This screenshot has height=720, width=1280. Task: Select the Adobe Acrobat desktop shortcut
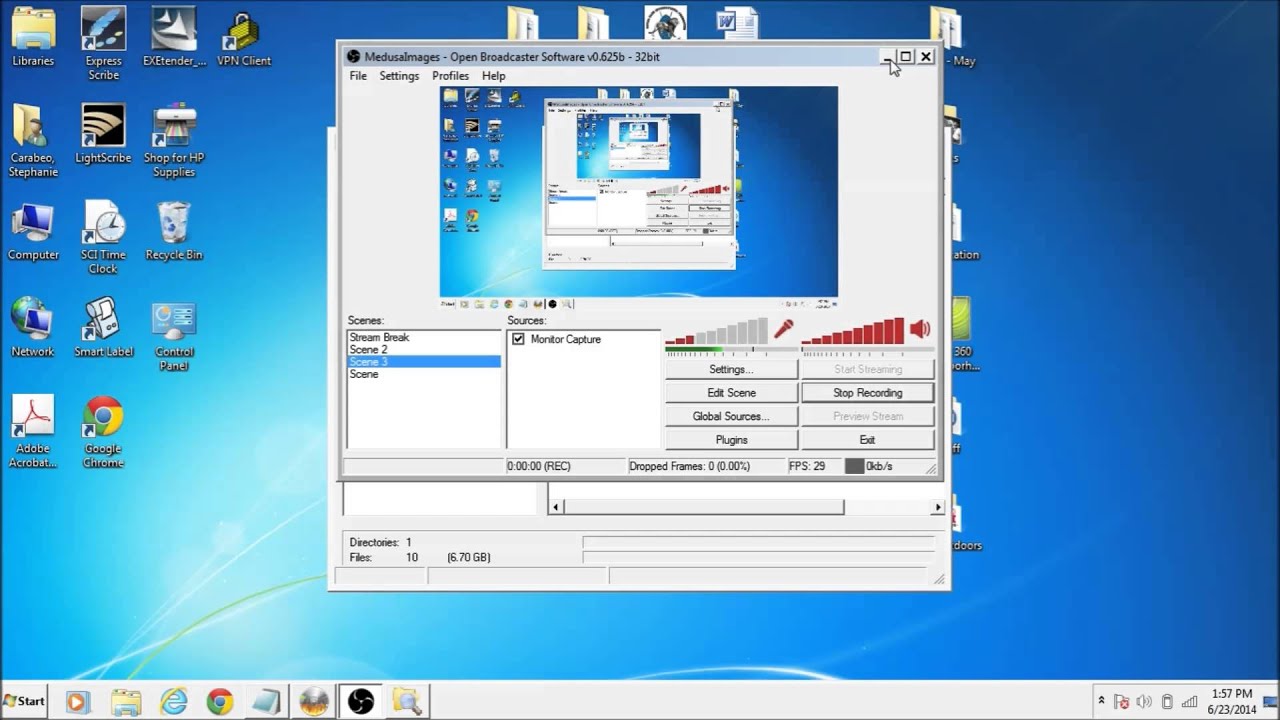[x=33, y=432]
